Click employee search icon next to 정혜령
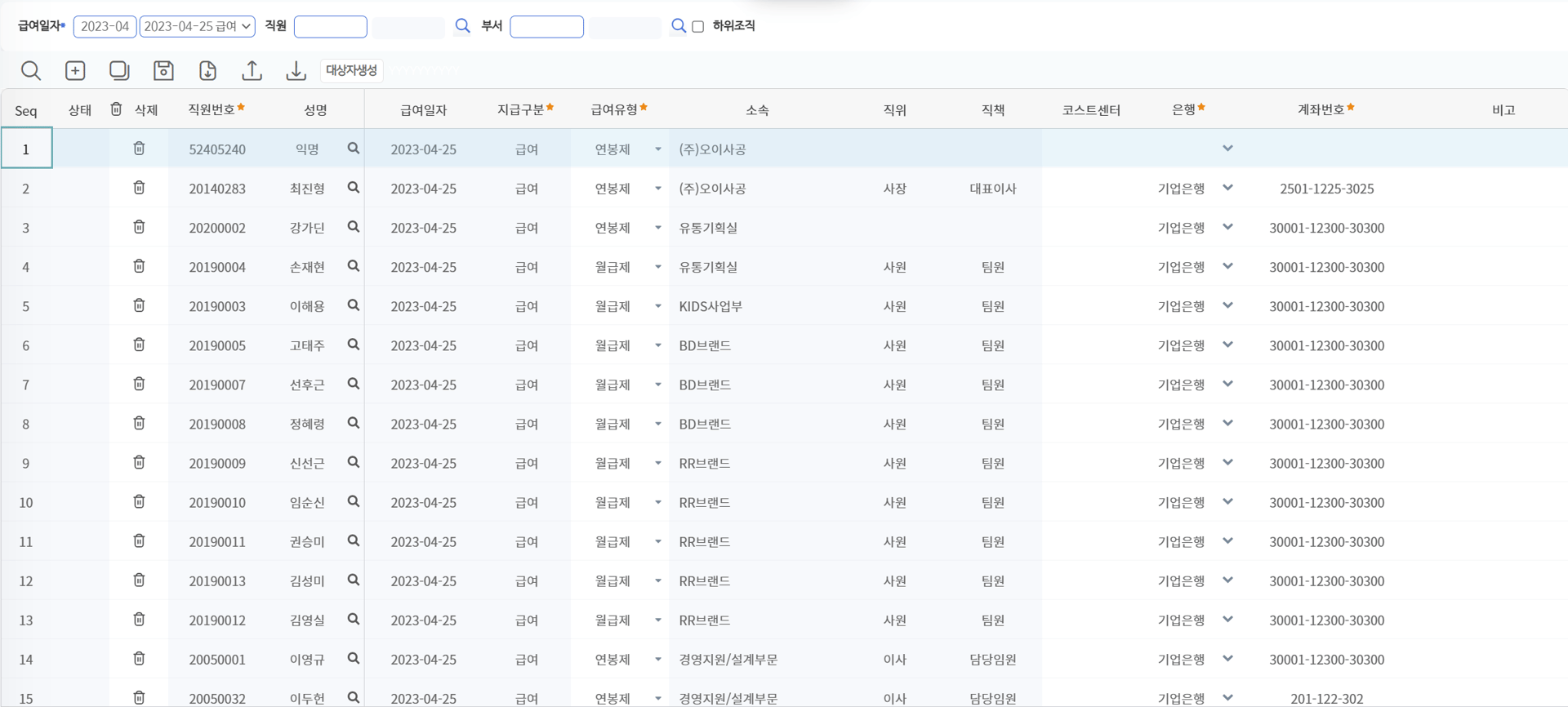This screenshot has width=1568, height=707. click(x=353, y=423)
